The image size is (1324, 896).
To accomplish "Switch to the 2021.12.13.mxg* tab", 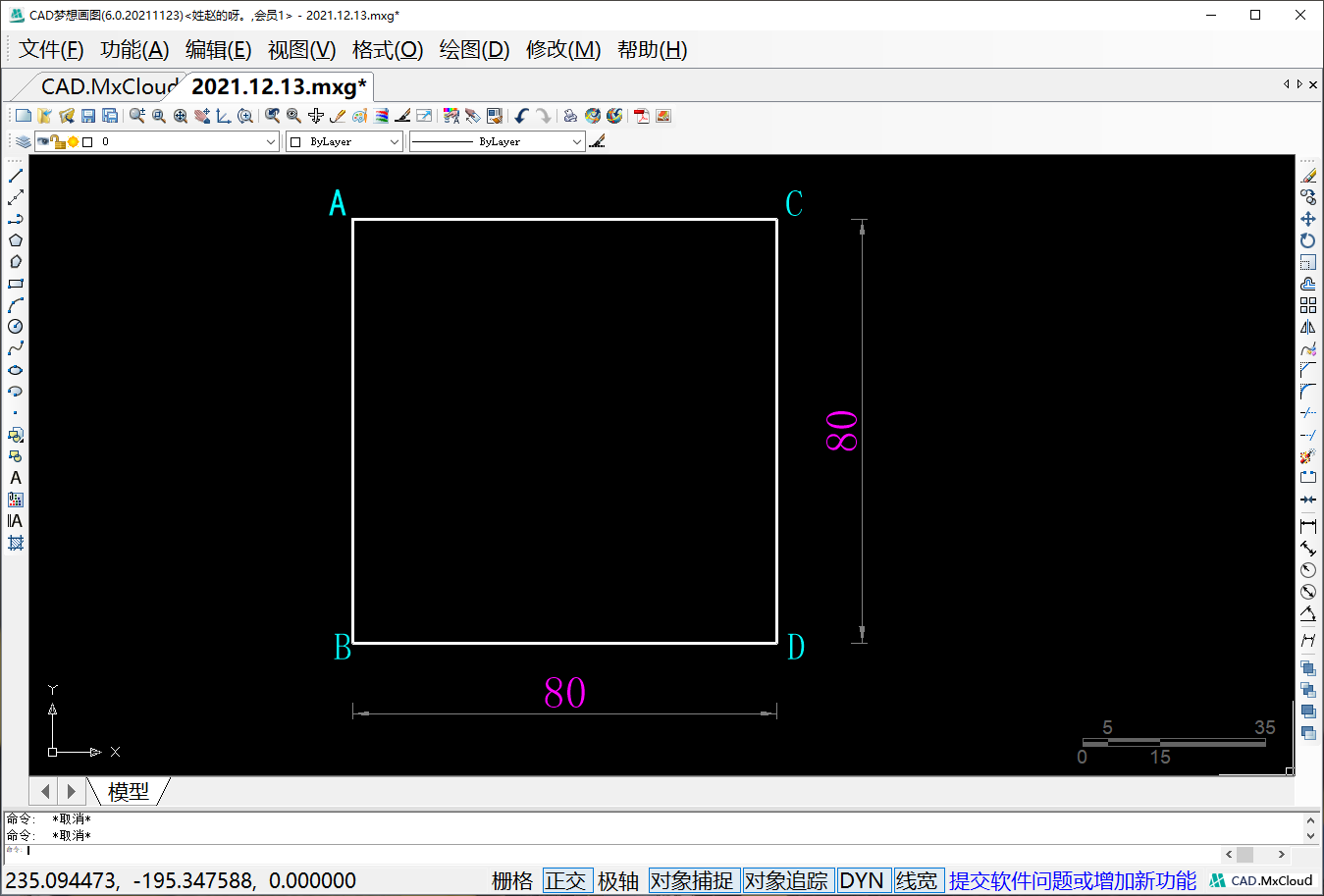I will [279, 86].
